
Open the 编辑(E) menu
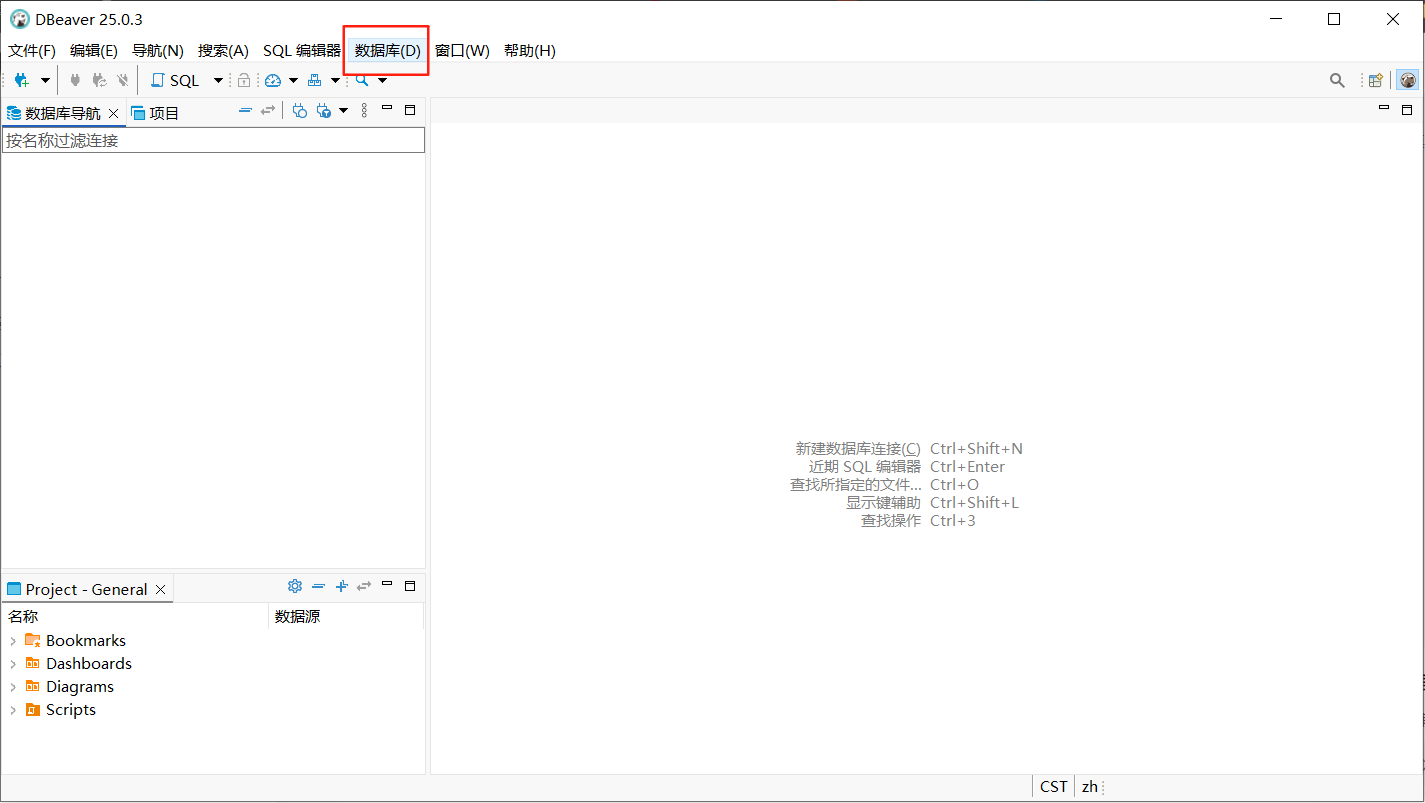pyautogui.click(x=94, y=50)
